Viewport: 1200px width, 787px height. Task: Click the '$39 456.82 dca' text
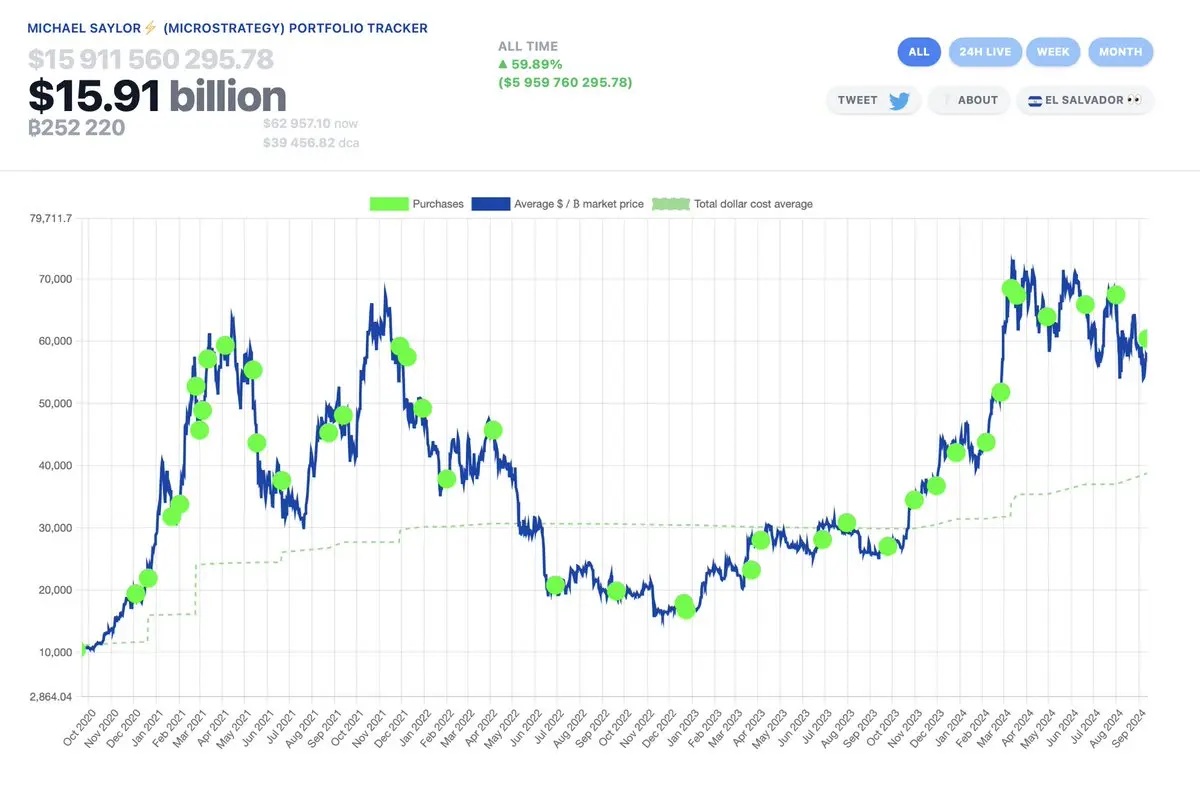coord(311,143)
